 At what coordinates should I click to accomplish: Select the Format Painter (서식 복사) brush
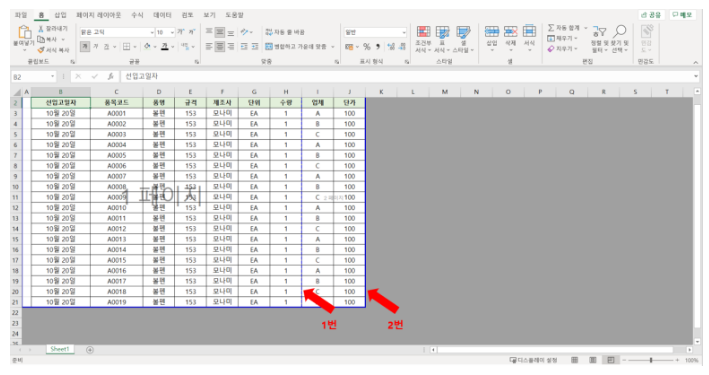[41, 50]
